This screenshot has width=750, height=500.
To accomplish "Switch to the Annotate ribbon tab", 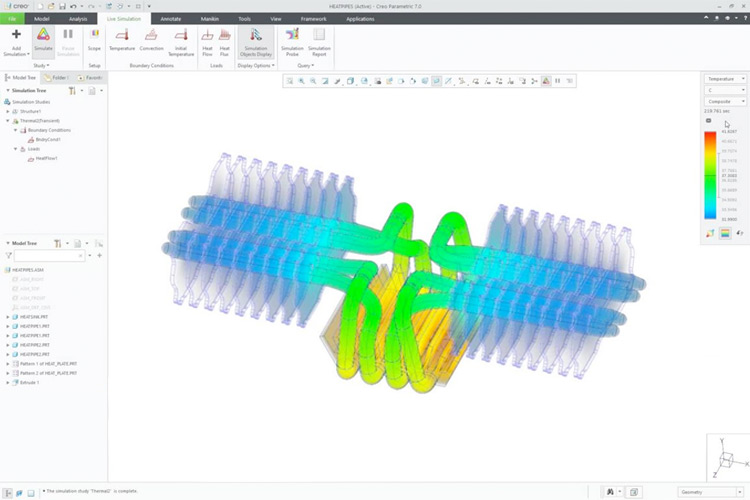I will click(x=171, y=18).
